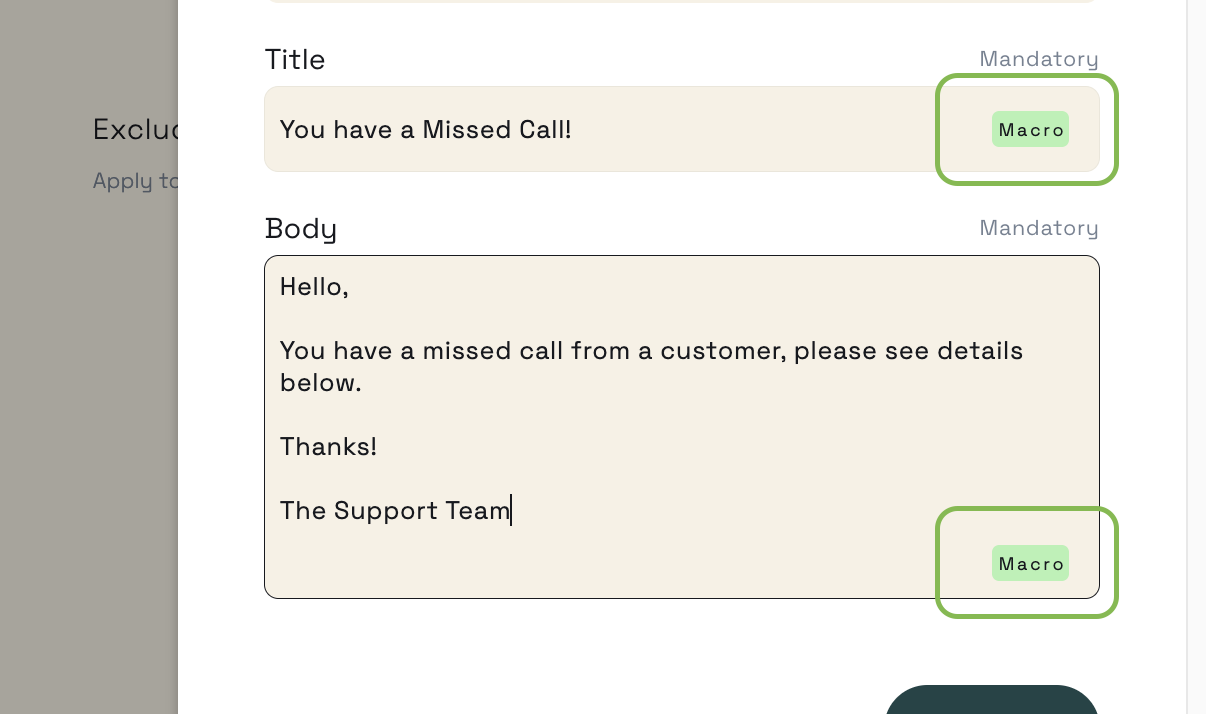Image resolution: width=1206 pixels, height=714 pixels.
Task: Dismiss the dialog by clicking the dimmed backdrop
Action: 88,400
